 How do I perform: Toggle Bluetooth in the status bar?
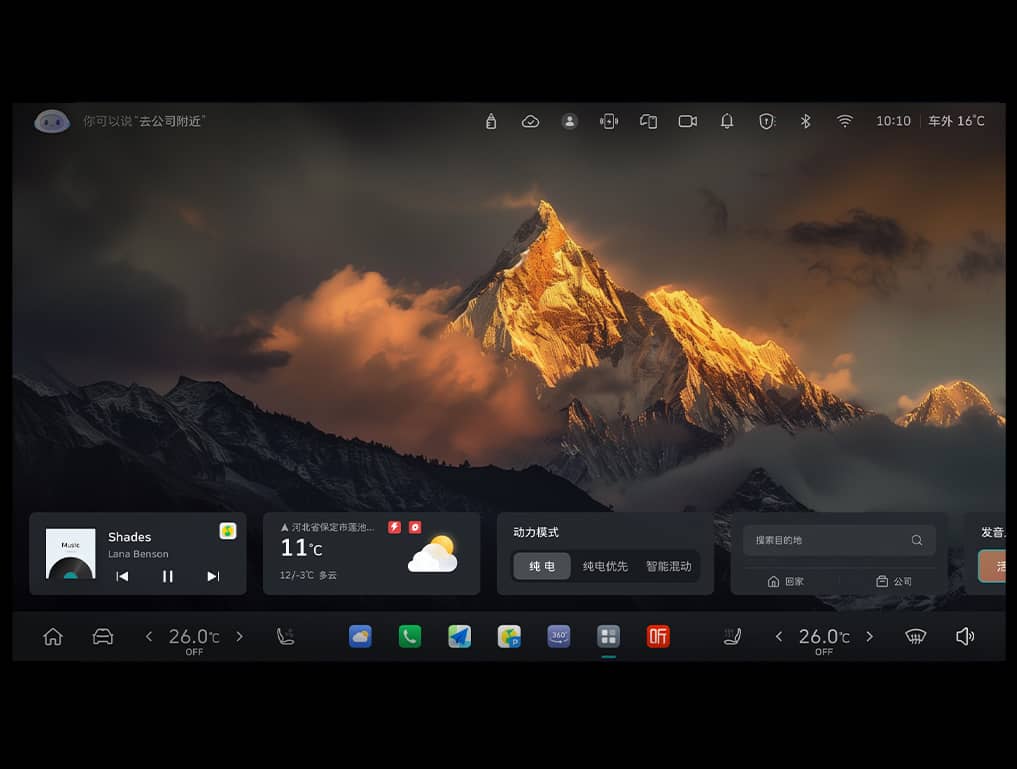[805, 121]
